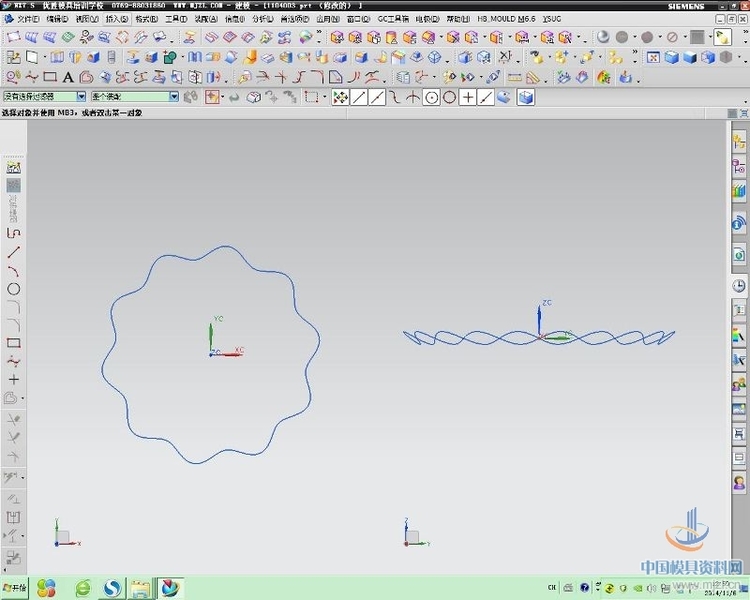This screenshot has height=600, width=750.
Task: Click the Windows Start button
Action: (x=15, y=588)
